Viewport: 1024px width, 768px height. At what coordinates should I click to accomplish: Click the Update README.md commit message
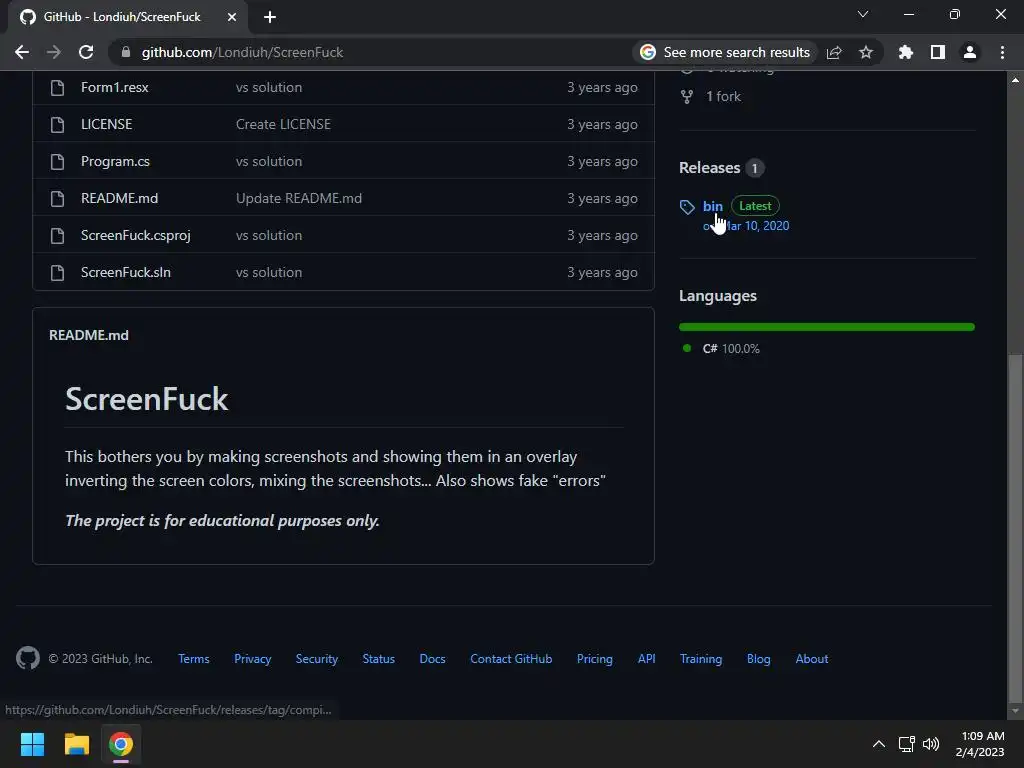coord(298,199)
